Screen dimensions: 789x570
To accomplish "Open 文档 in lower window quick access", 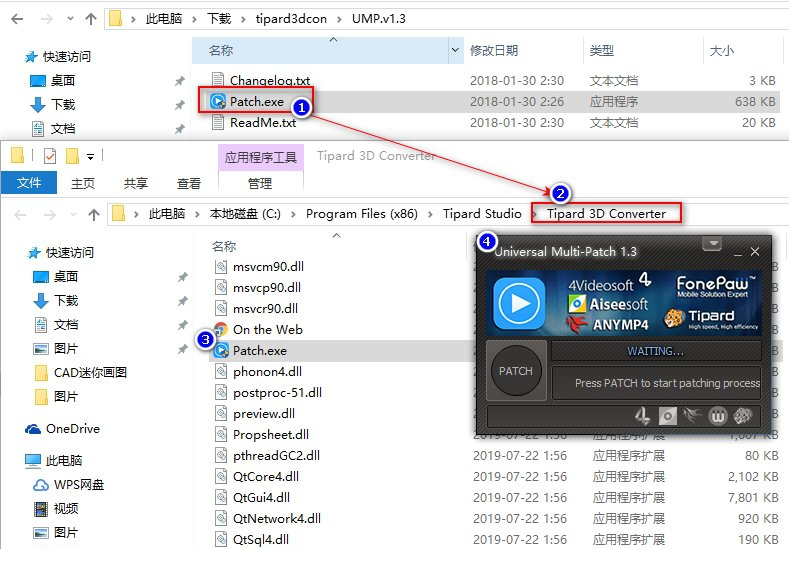I will coord(55,325).
